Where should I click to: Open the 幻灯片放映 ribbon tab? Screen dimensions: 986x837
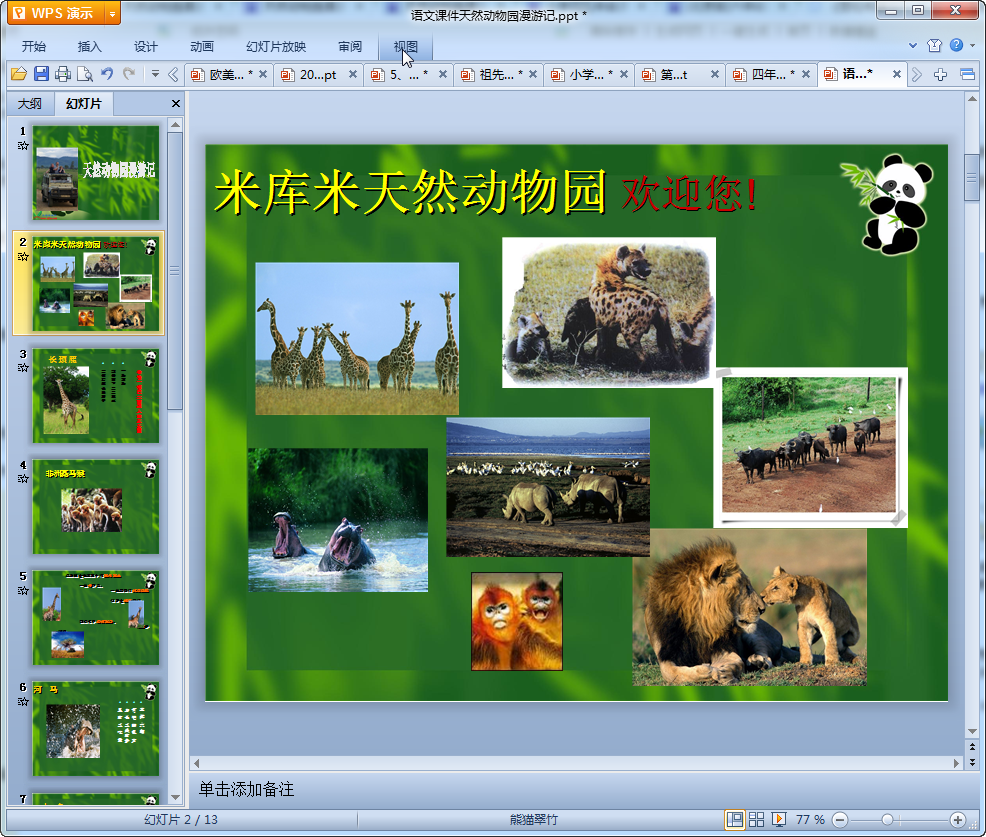coord(276,46)
